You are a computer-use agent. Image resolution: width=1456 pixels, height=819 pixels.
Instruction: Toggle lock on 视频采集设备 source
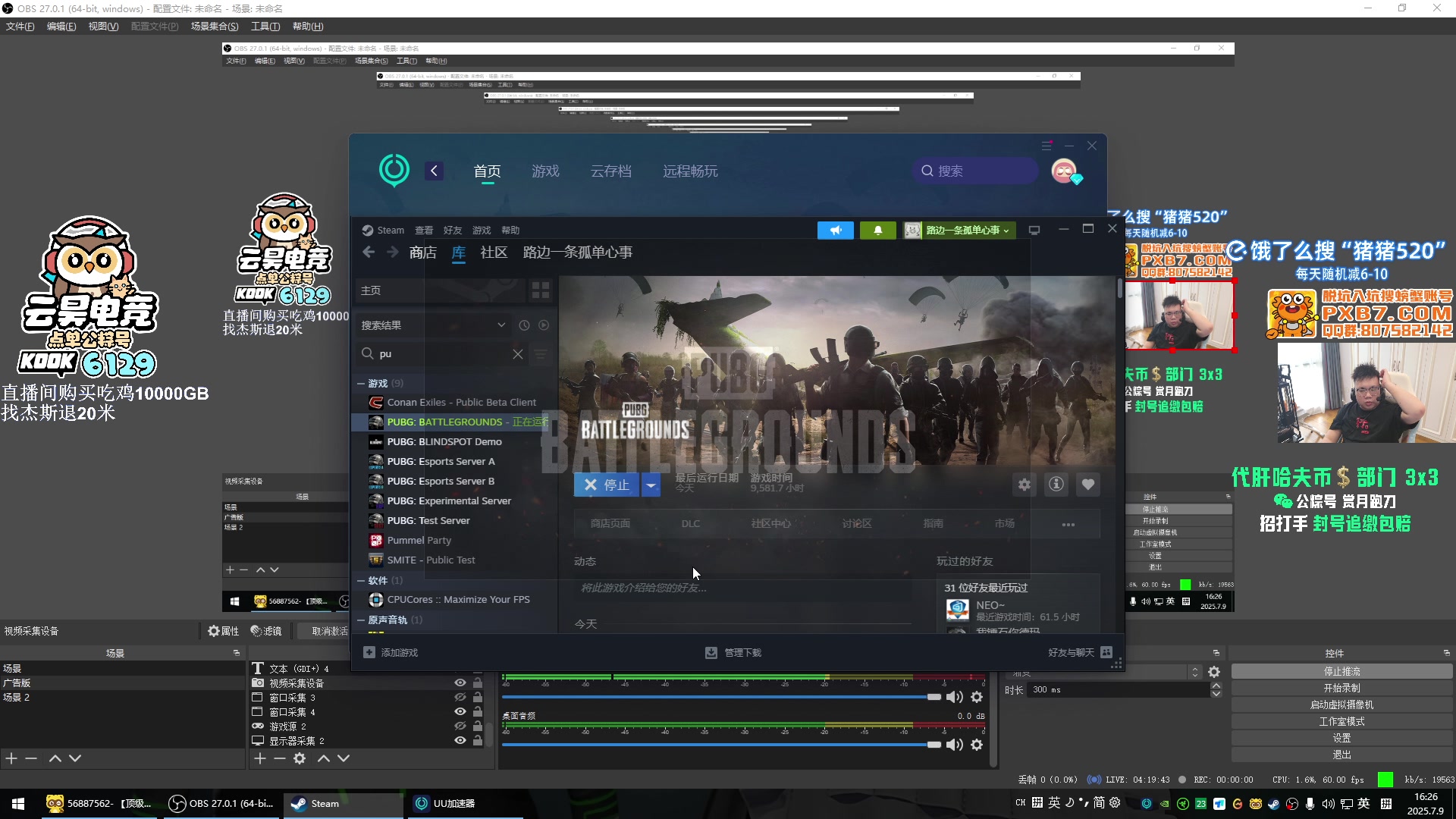(478, 683)
